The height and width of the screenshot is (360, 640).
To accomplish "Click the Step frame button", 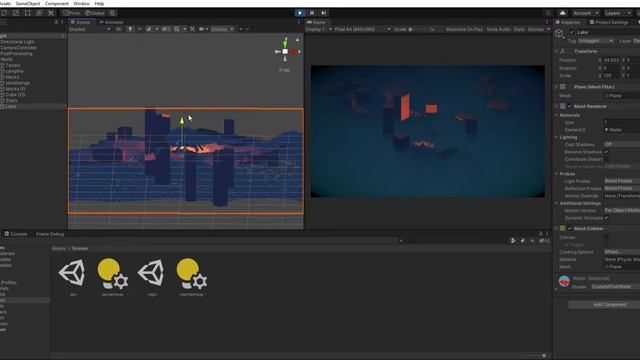I will click(x=323, y=13).
